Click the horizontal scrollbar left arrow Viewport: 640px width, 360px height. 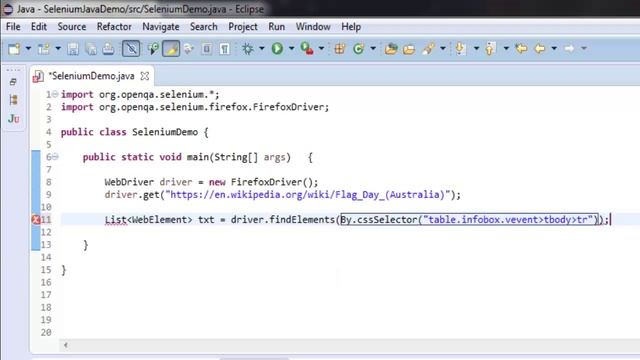click(65, 345)
